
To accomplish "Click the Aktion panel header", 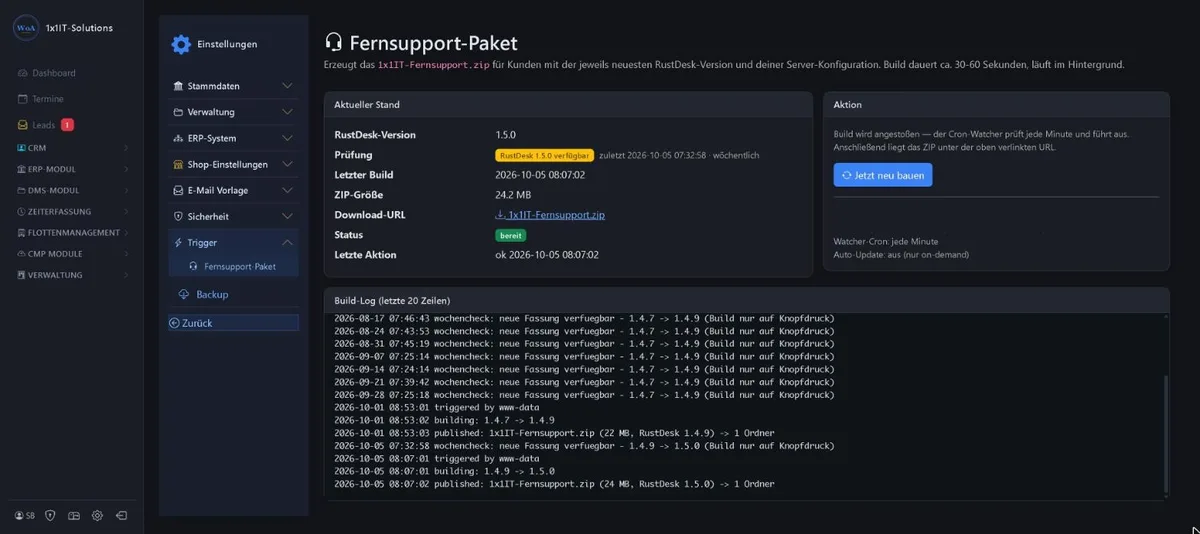I will click(996, 105).
